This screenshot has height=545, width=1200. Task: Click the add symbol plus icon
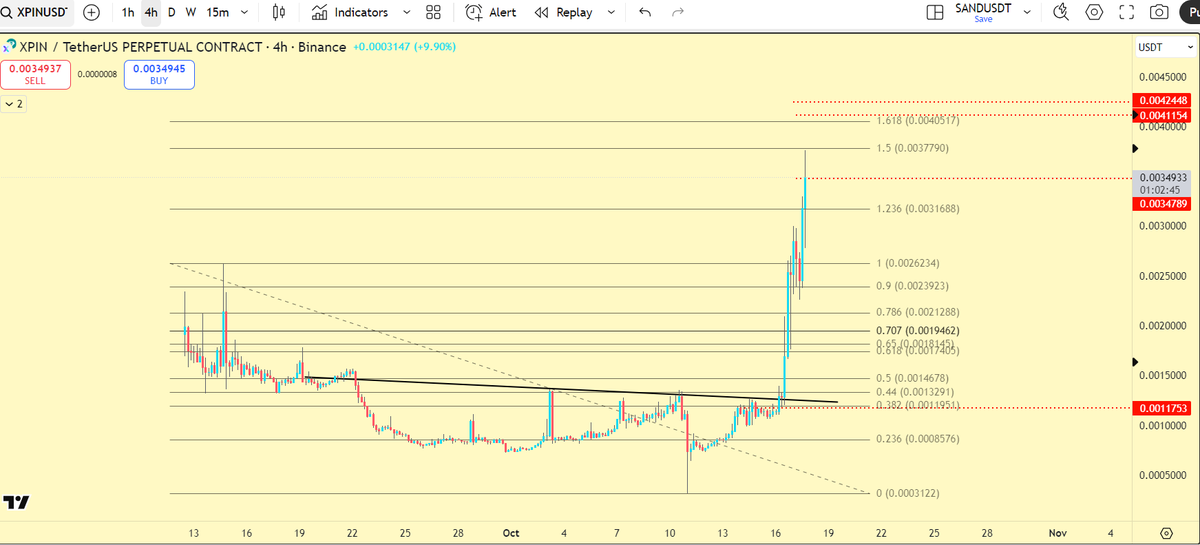pos(91,12)
